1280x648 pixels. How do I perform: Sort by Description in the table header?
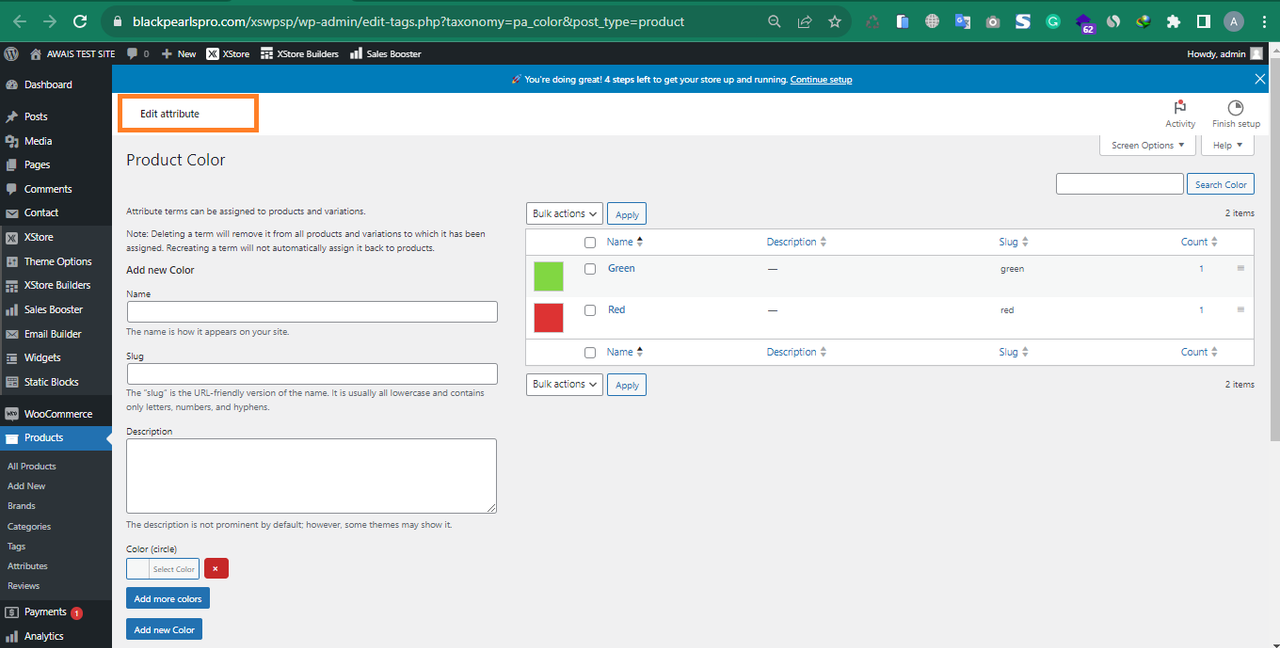click(x=798, y=242)
